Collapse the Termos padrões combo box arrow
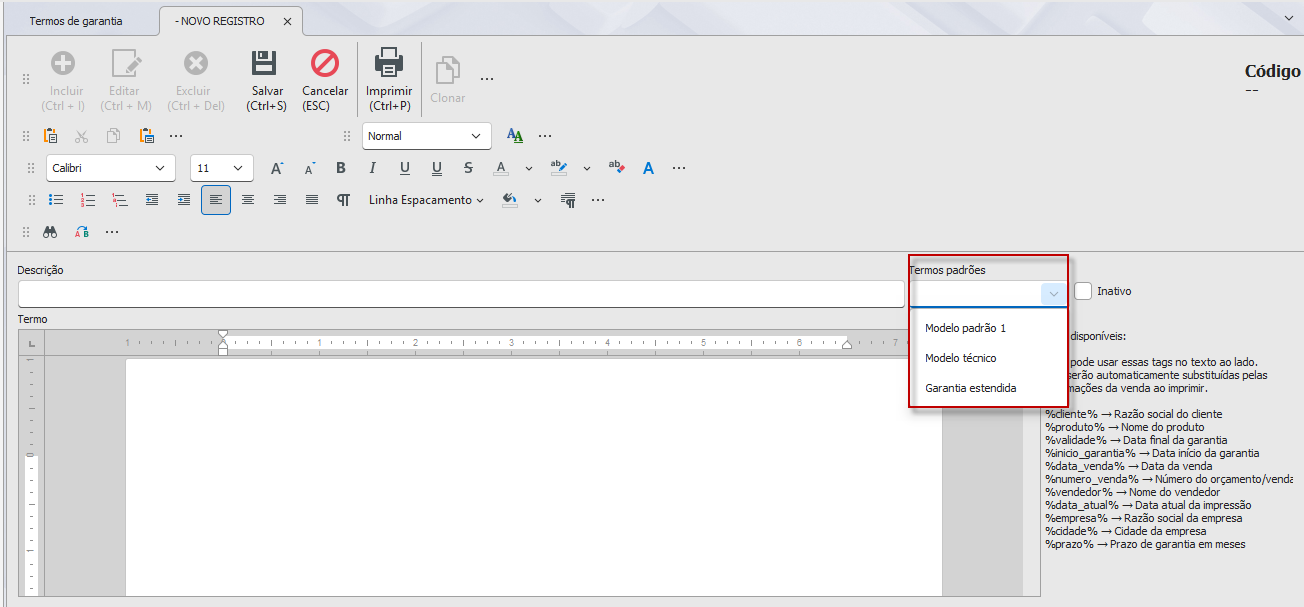Viewport: 1304px width, 607px height. 1053,294
